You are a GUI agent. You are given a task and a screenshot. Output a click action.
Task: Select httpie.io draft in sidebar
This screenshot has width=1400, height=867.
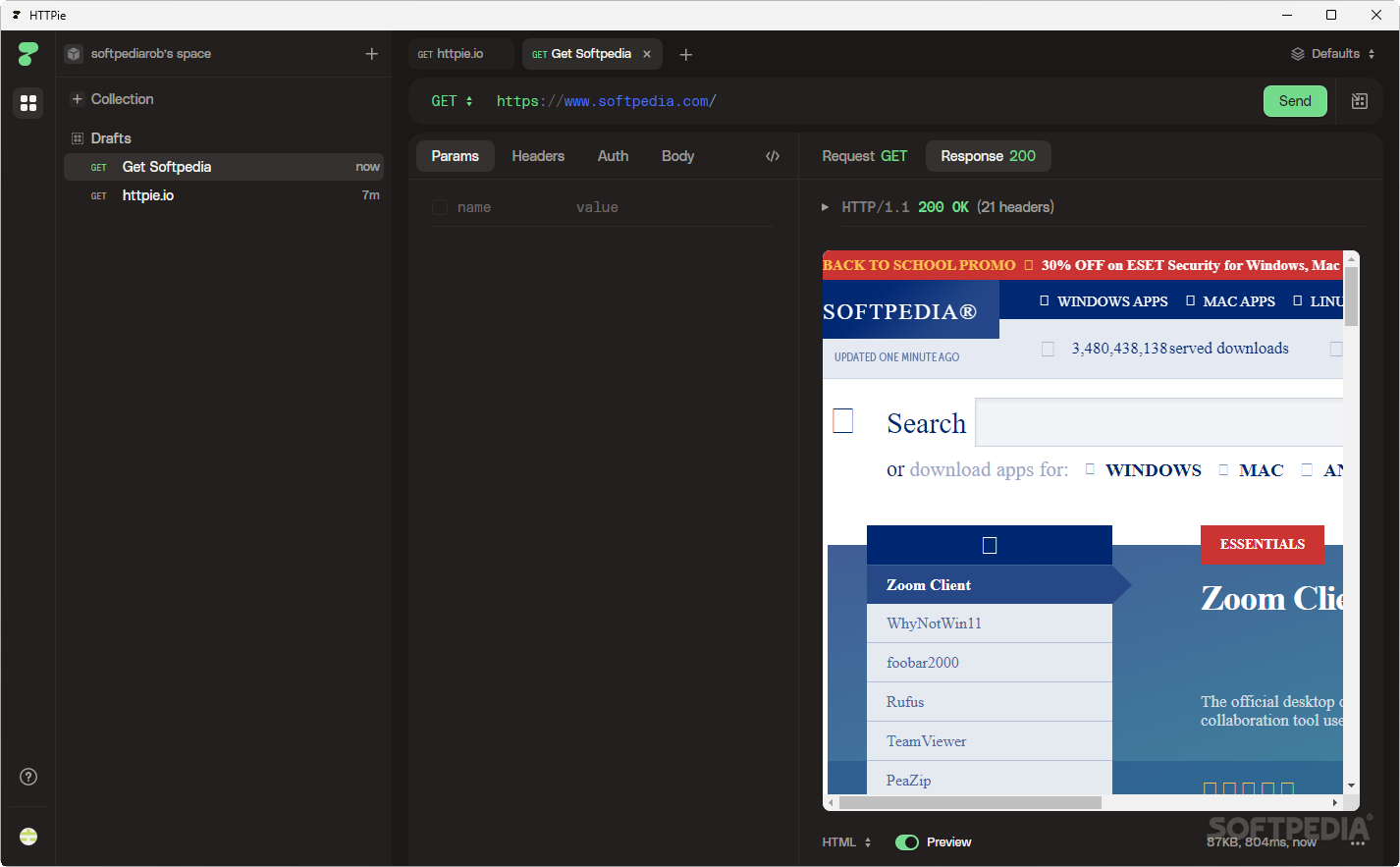(x=224, y=195)
